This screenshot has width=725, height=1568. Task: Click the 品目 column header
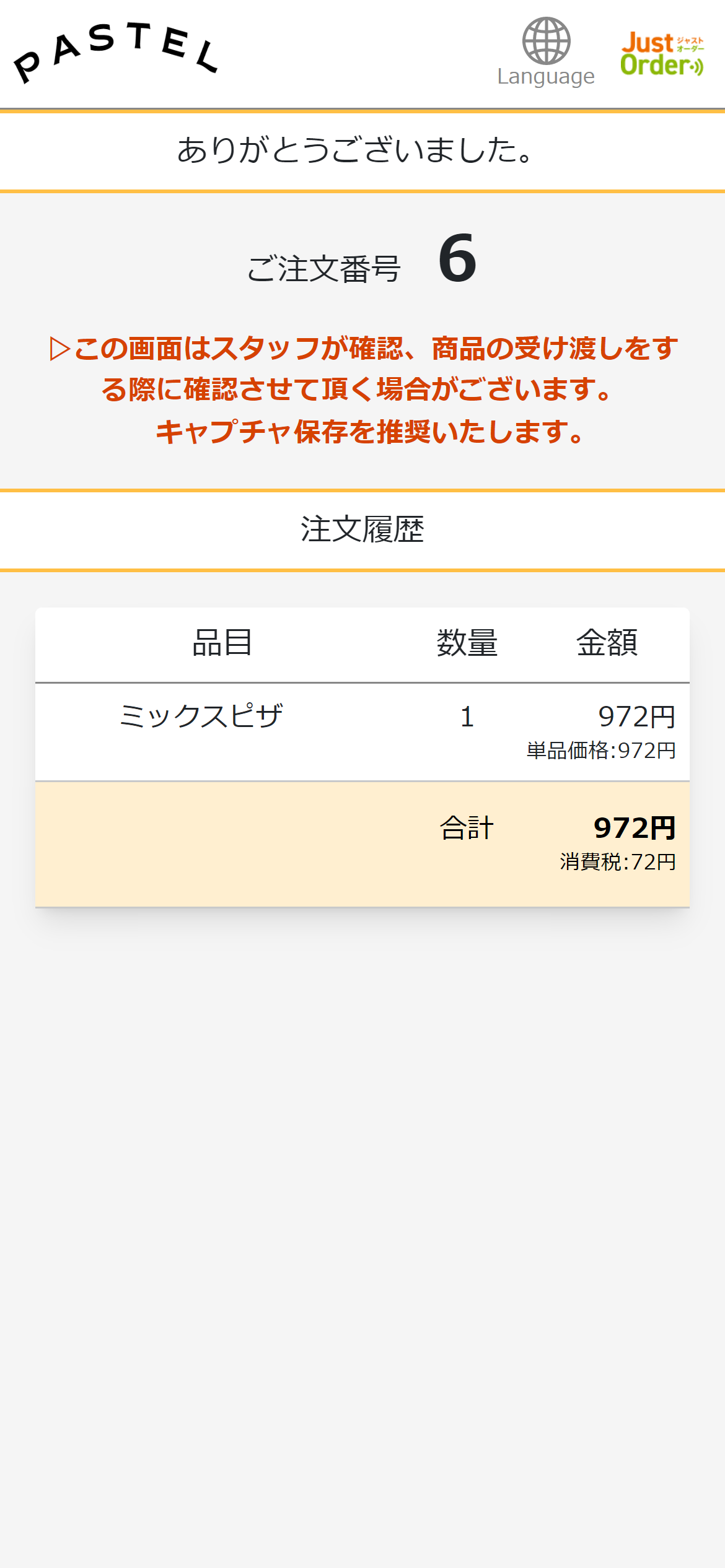pyautogui.click(x=222, y=643)
